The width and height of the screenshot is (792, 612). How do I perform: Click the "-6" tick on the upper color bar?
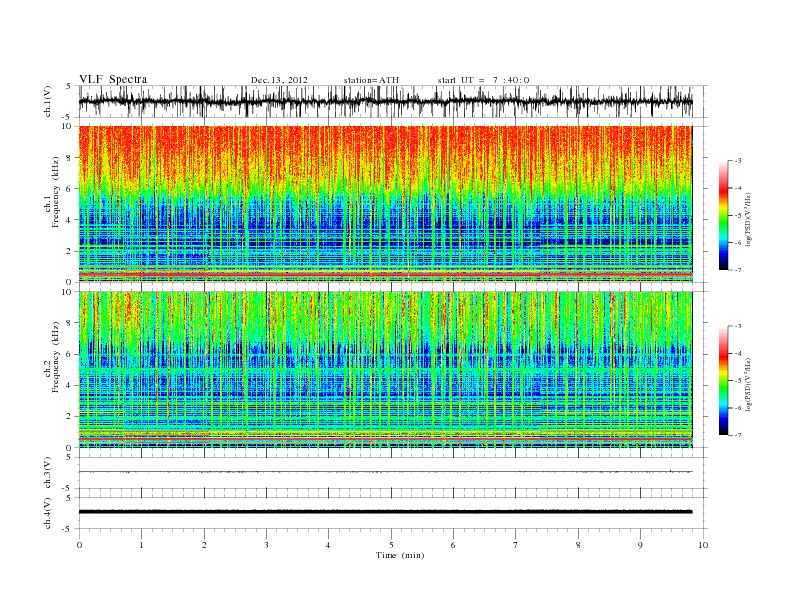[738, 242]
